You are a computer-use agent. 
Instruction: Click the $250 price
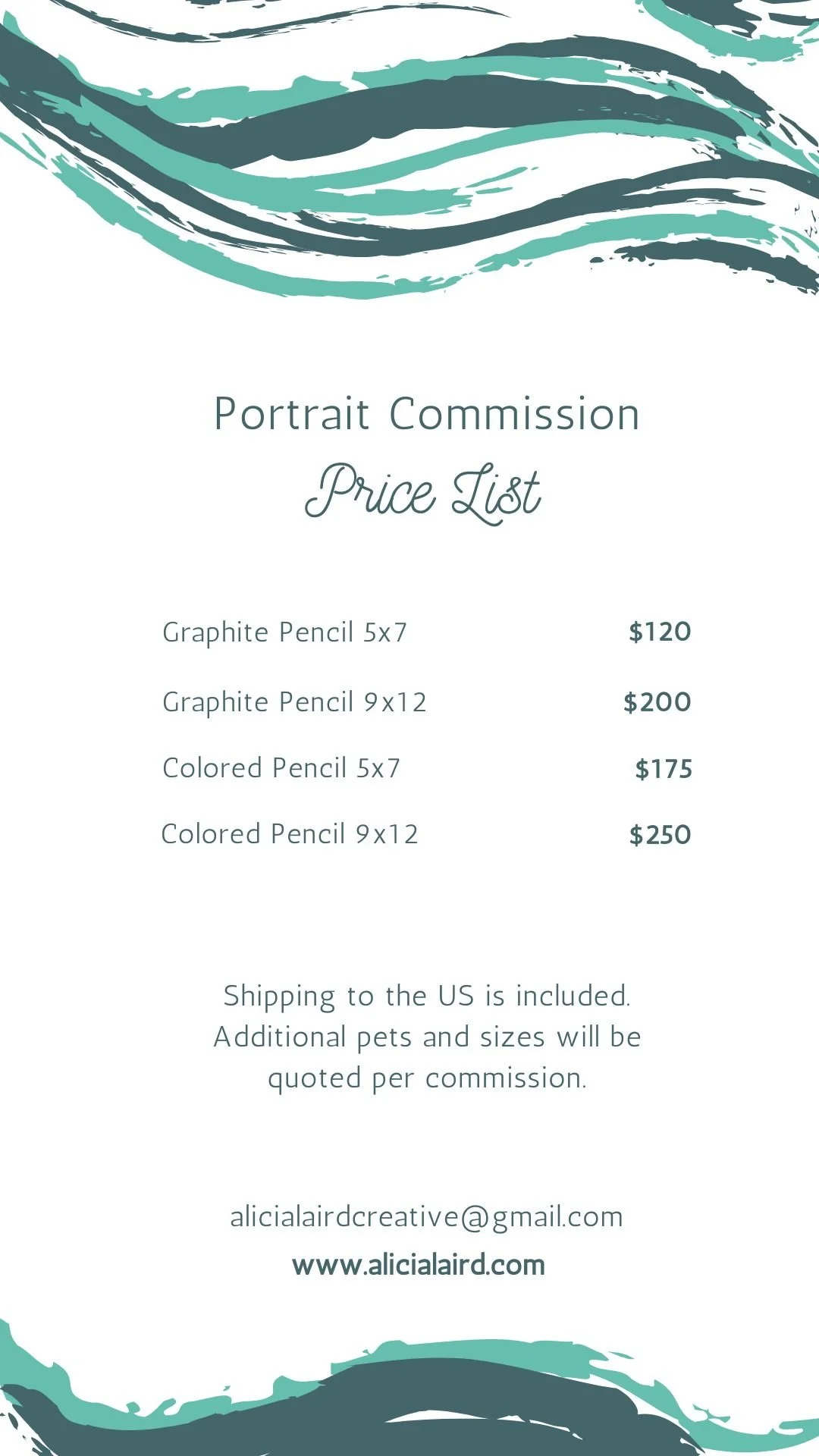tap(660, 835)
